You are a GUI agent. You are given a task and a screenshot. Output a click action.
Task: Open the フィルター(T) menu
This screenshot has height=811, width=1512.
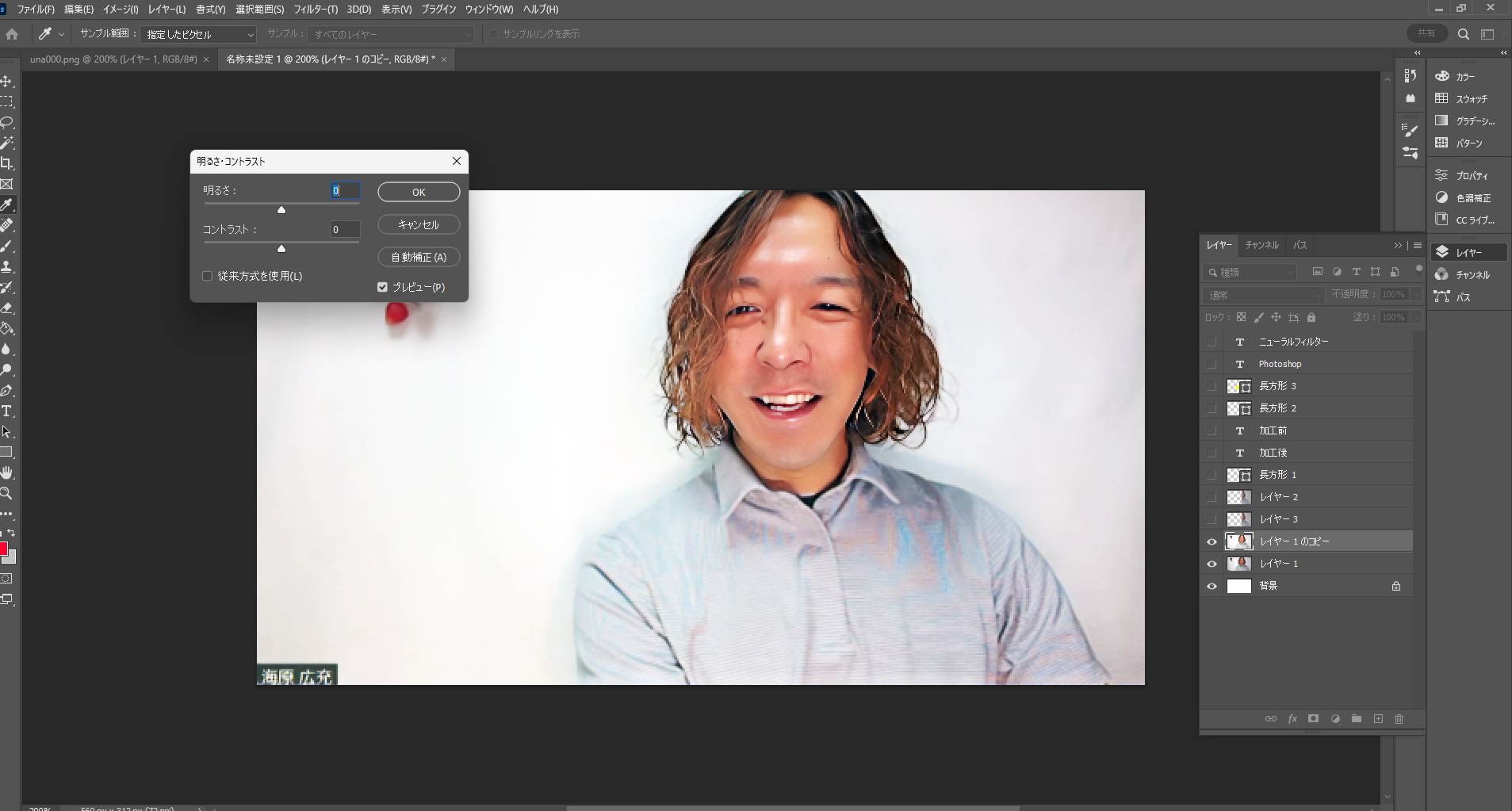(x=316, y=10)
